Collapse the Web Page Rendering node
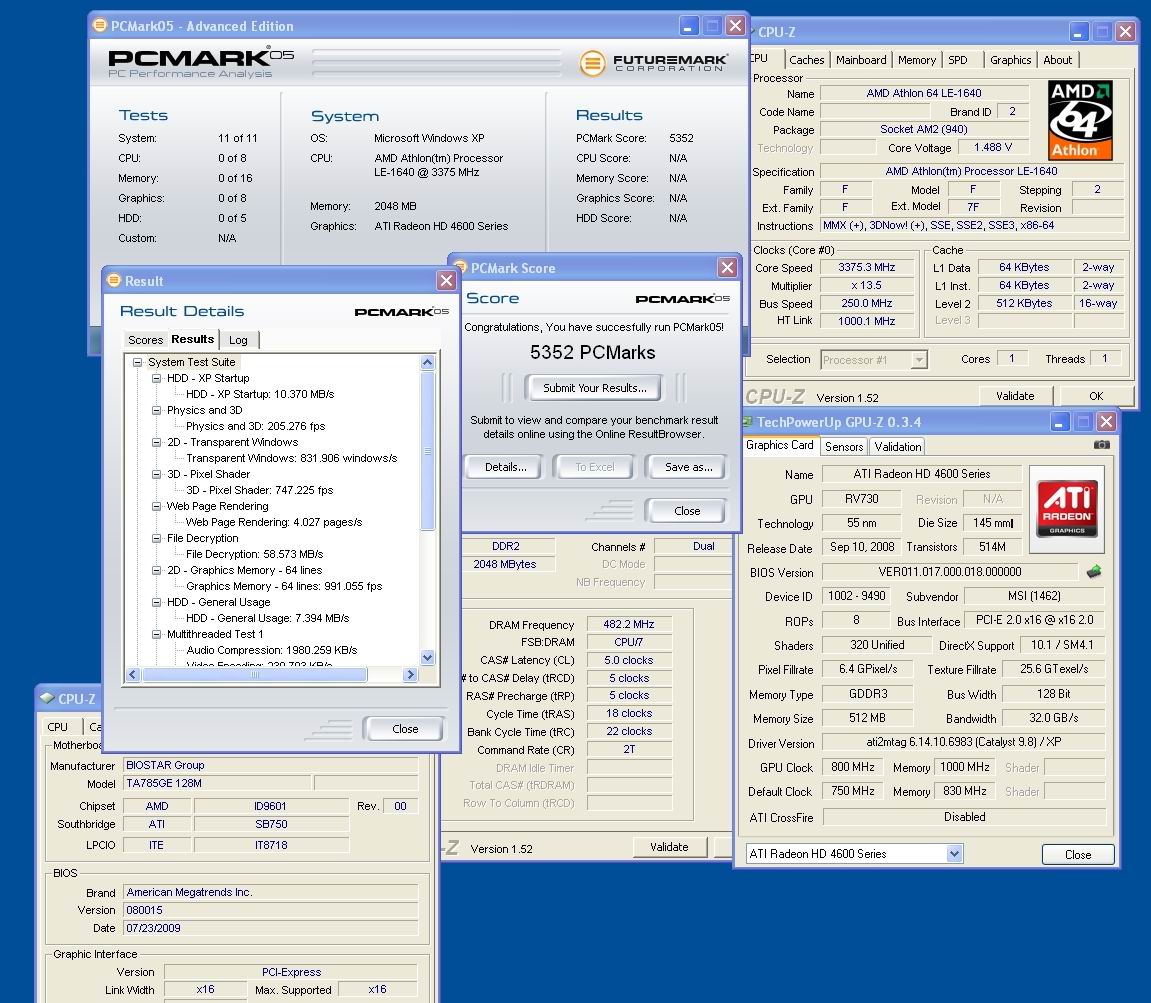The height and width of the screenshot is (1003, 1151). pyautogui.click(x=156, y=506)
